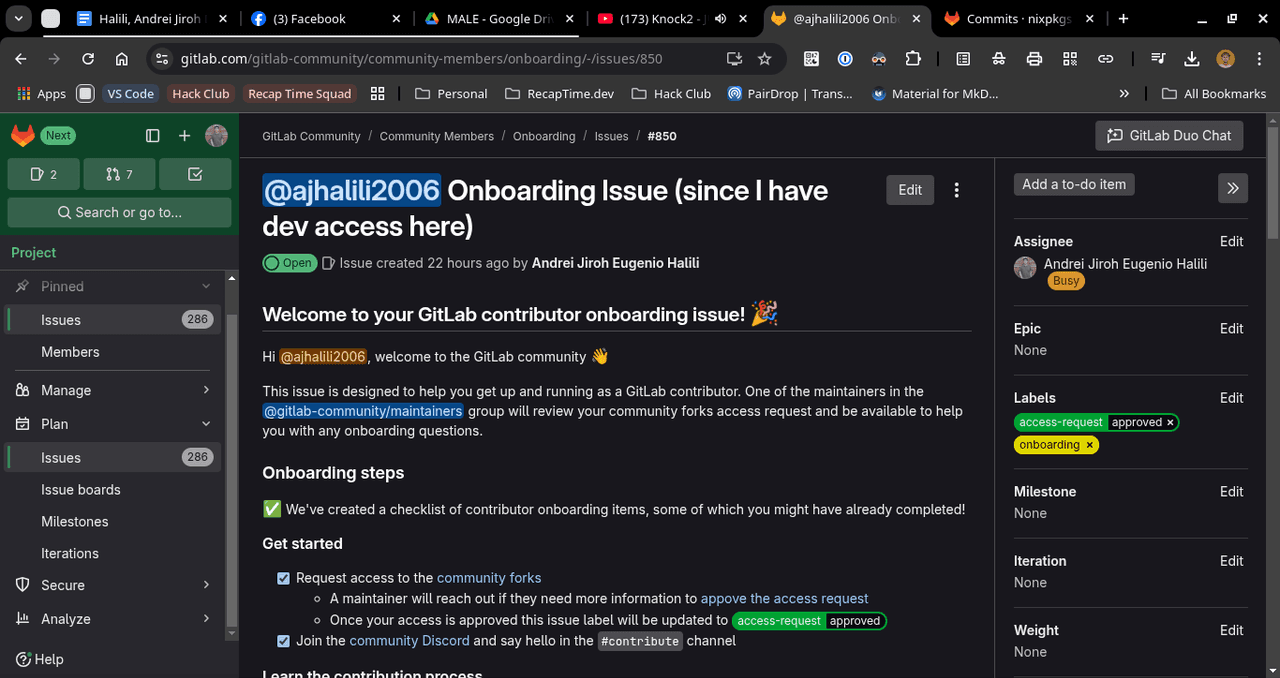Open Chrome three-dot menu

click(x=1259, y=59)
